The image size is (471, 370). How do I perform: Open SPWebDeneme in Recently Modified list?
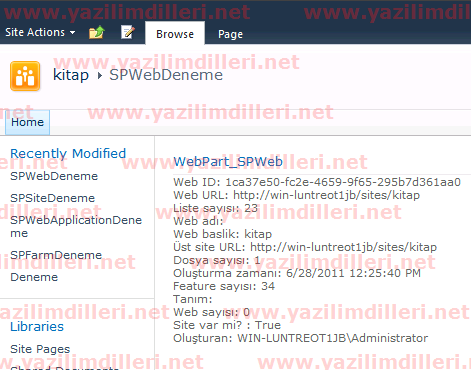(x=54, y=176)
